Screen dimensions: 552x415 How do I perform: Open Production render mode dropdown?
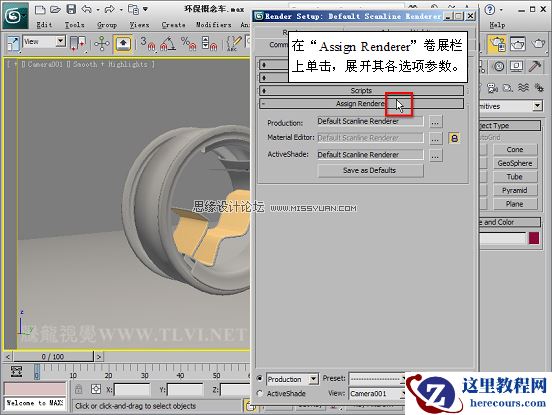point(313,379)
